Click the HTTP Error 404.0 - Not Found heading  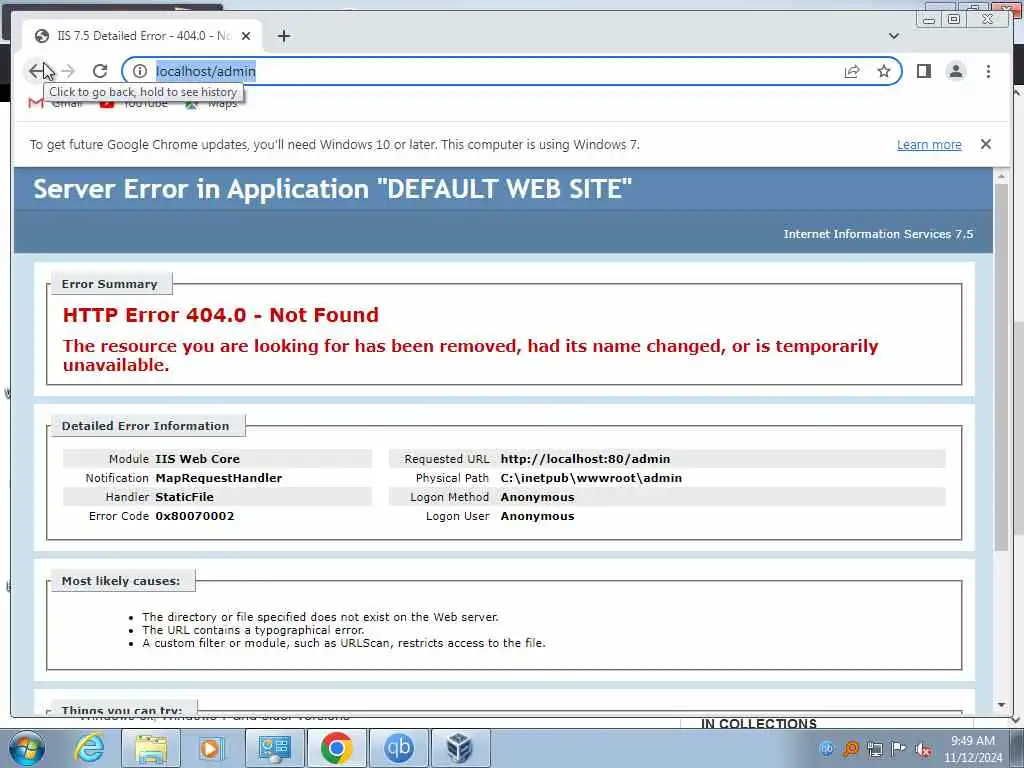click(x=221, y=315)
